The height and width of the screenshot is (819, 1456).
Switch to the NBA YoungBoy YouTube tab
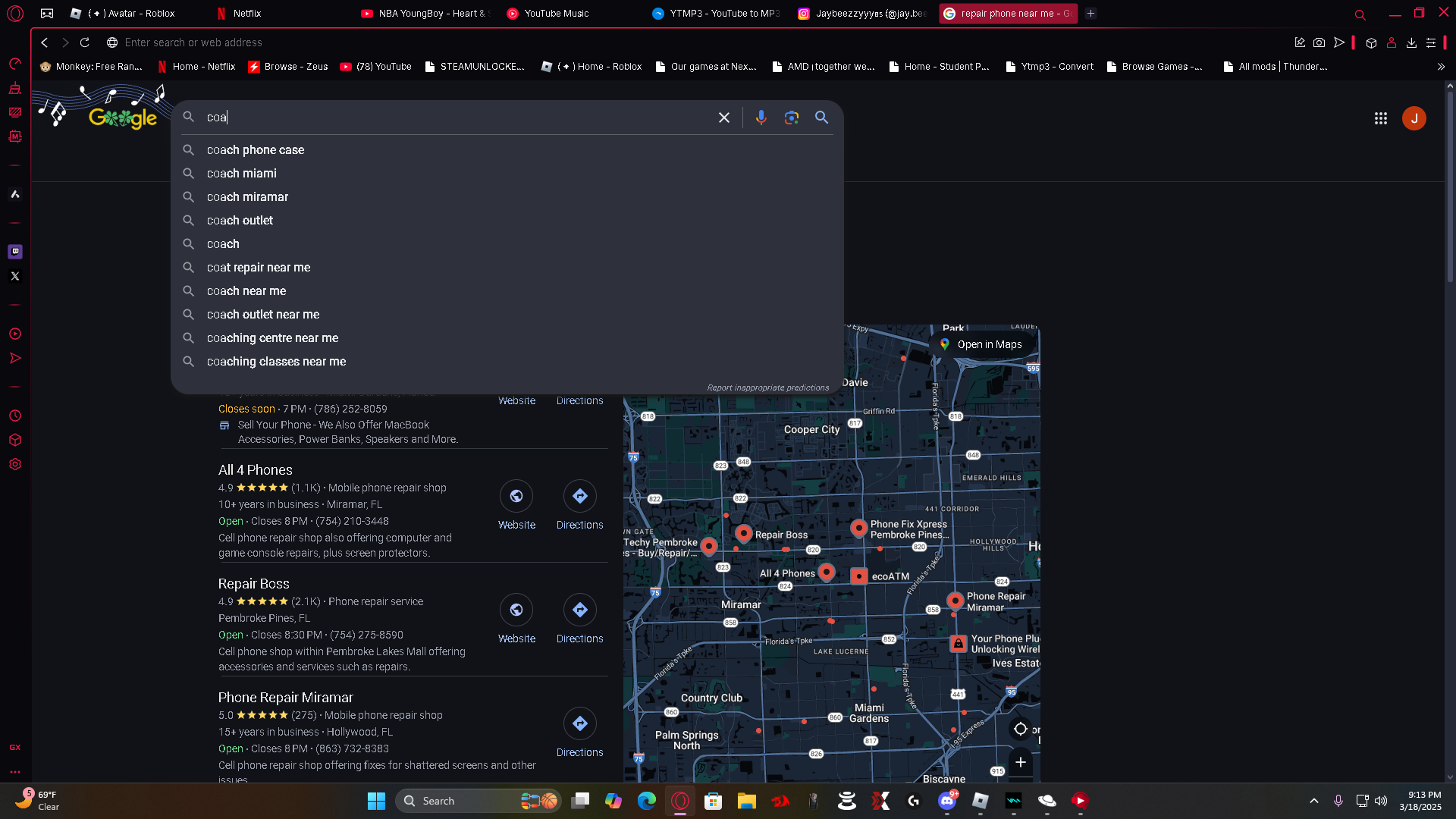(425, 14)
